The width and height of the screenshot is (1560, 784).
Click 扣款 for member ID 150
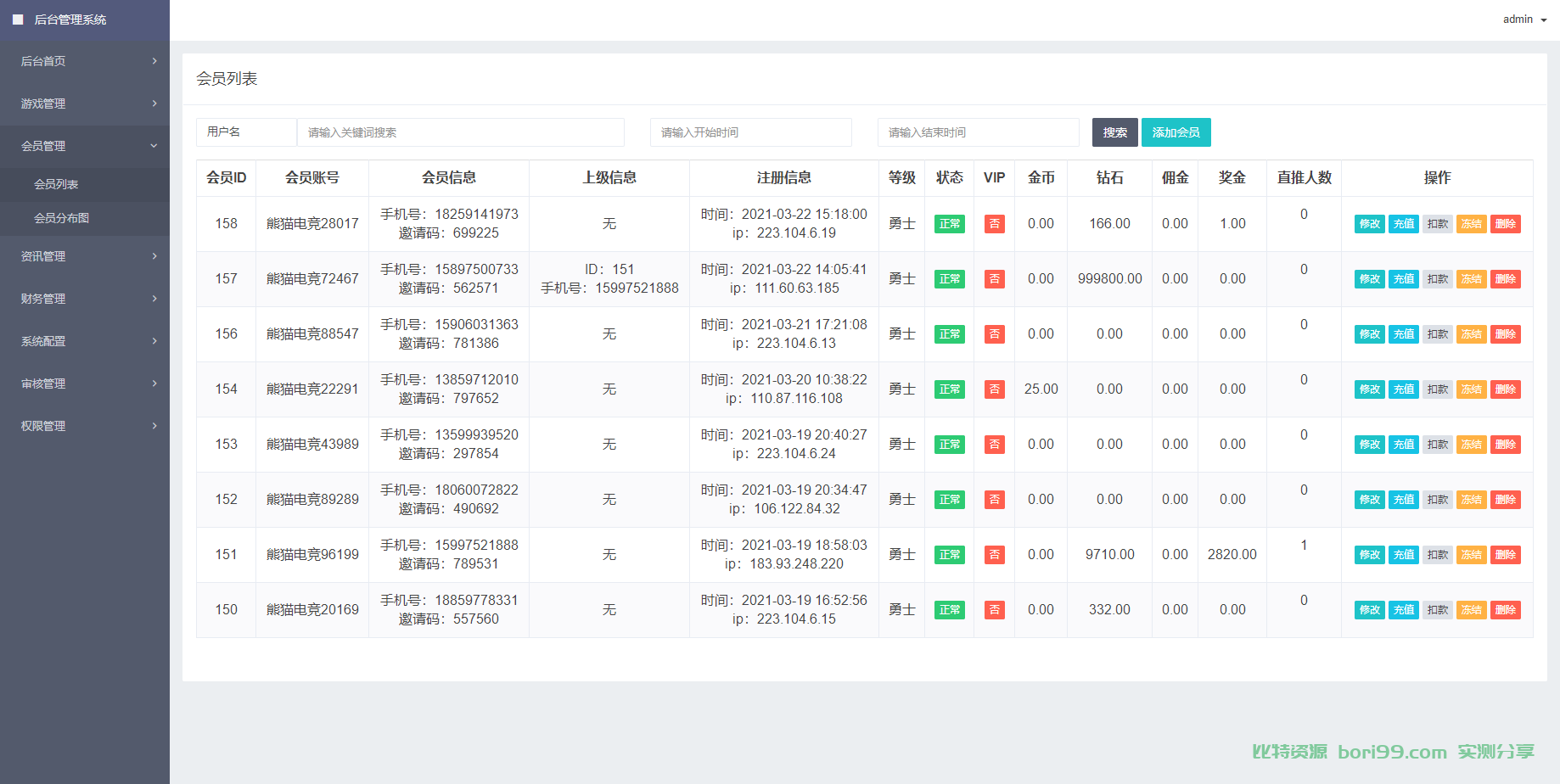(x=1438, y=610)
